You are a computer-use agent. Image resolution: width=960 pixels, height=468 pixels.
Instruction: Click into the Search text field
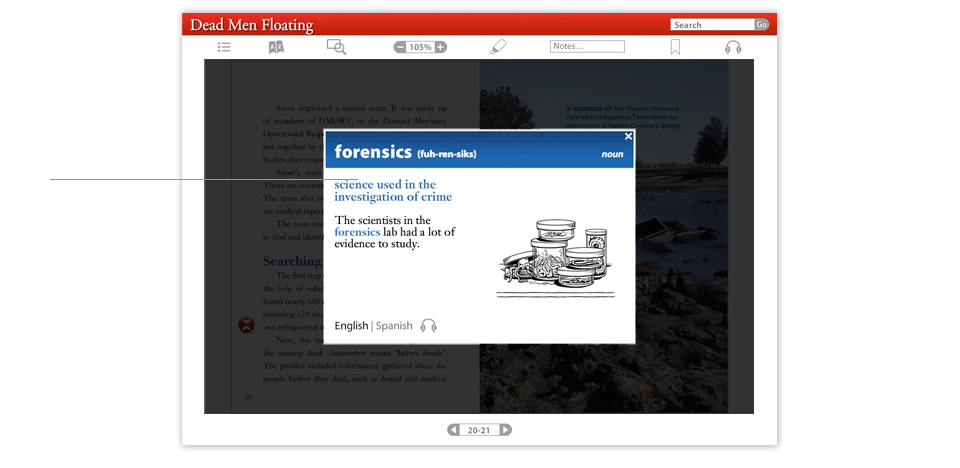pos(711,25)
